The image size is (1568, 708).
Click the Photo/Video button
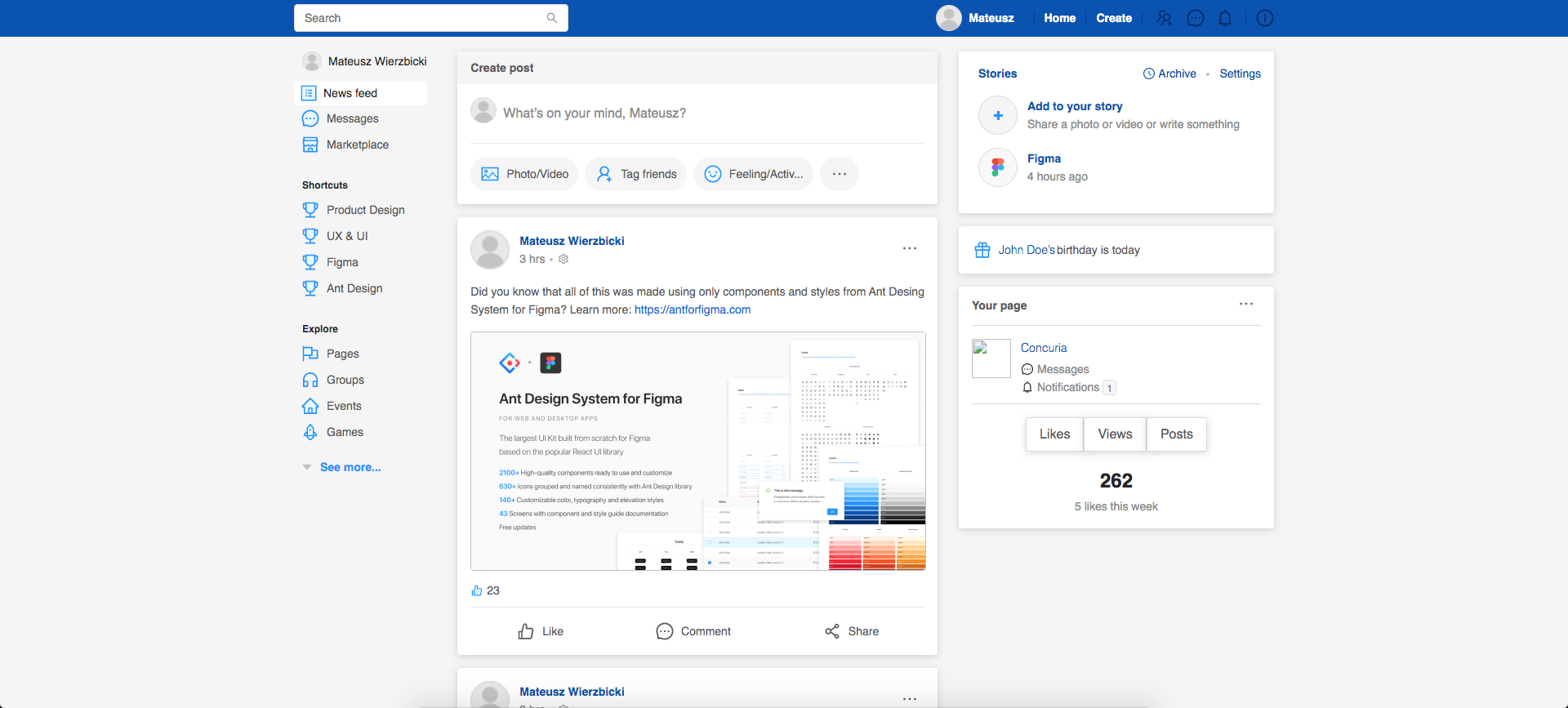click(x=524, y=174)
